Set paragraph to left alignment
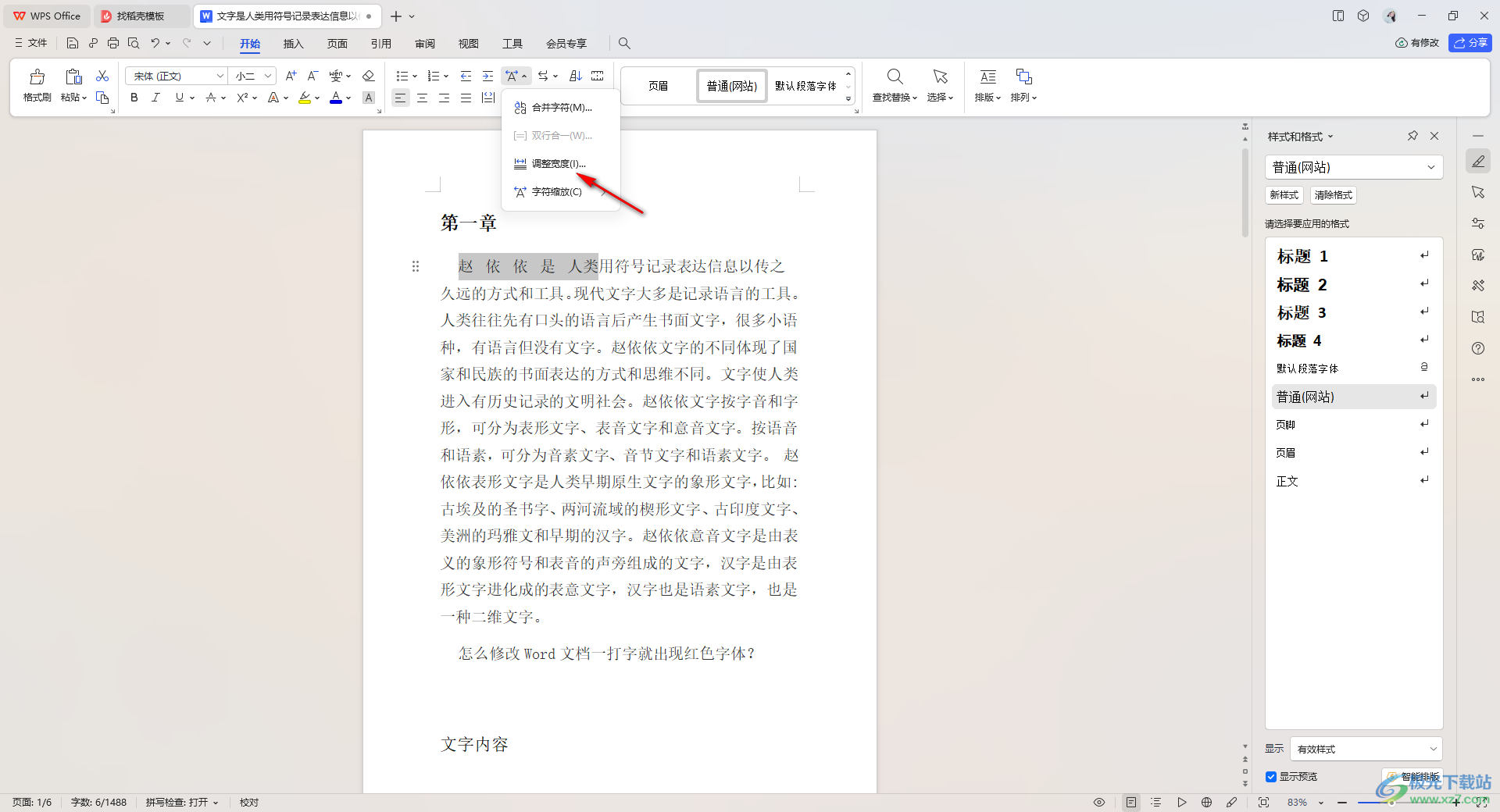This screenshot has width=1500, height=812. 400,98
